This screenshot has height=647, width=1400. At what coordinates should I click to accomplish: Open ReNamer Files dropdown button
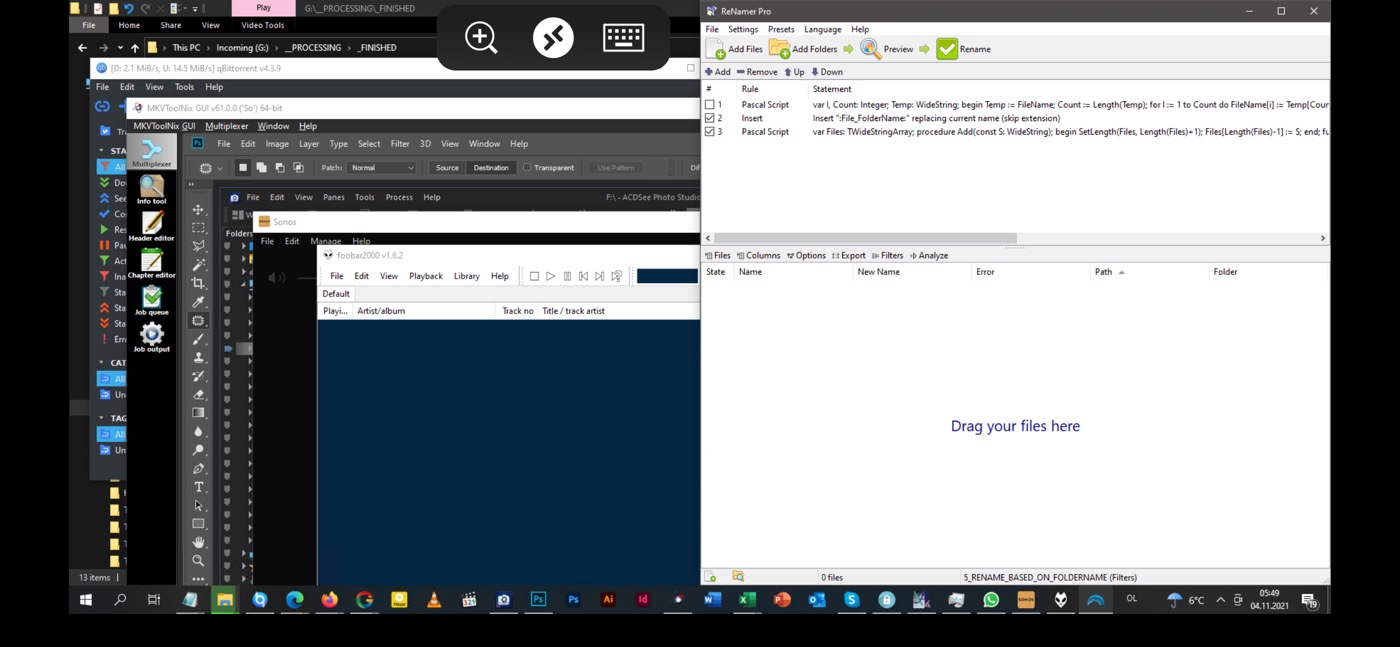(718, 256)
